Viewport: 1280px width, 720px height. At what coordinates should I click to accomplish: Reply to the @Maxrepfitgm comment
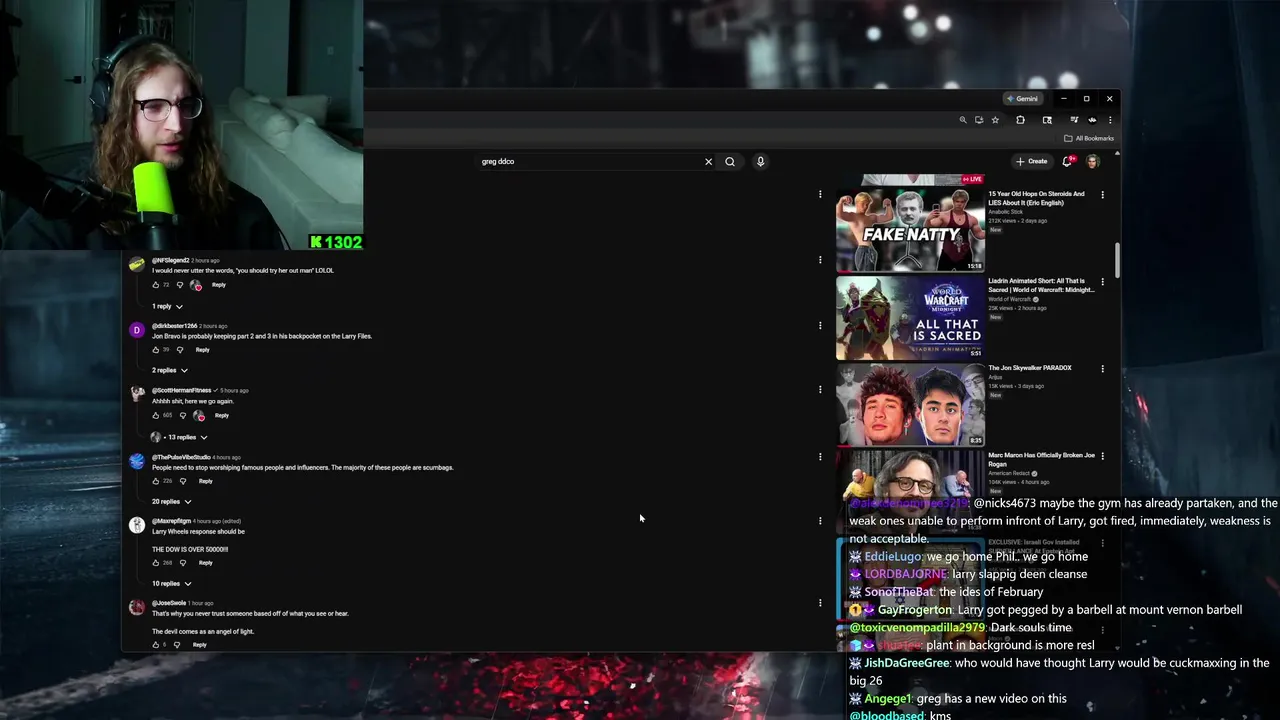click(205, 563)
